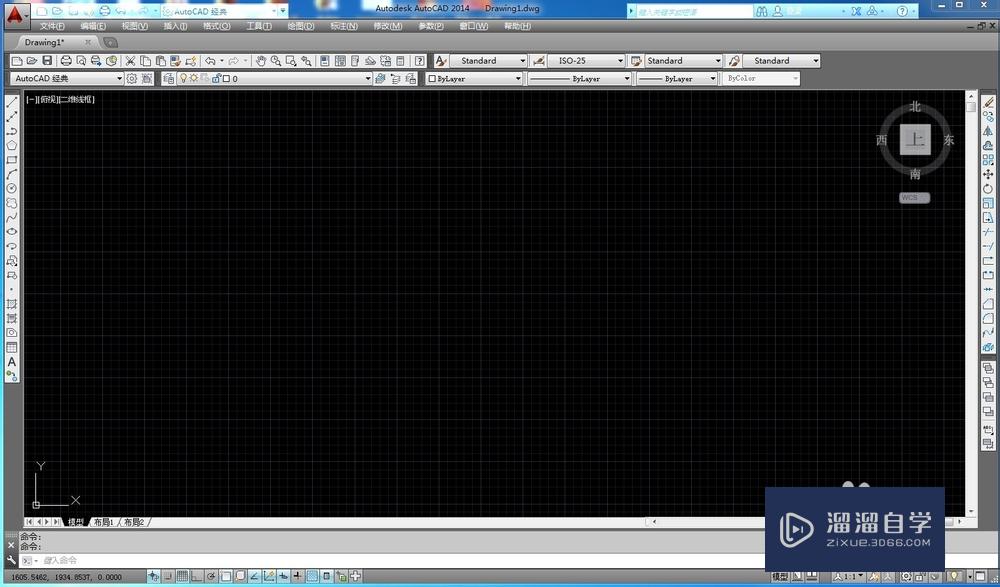Select the Multiline Text 'A' tool
This screenshot has width=1000, height=587.
pyautogui.click(x=11, y=362)
